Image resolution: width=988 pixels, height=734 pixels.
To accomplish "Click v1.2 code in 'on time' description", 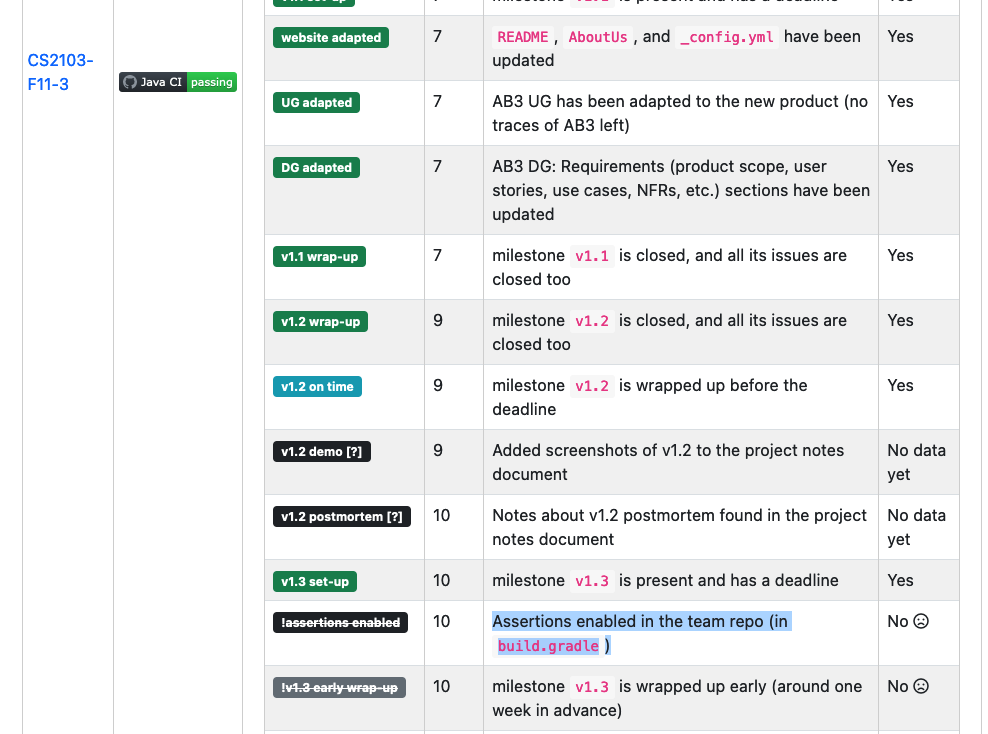I will tap(592, 386).
